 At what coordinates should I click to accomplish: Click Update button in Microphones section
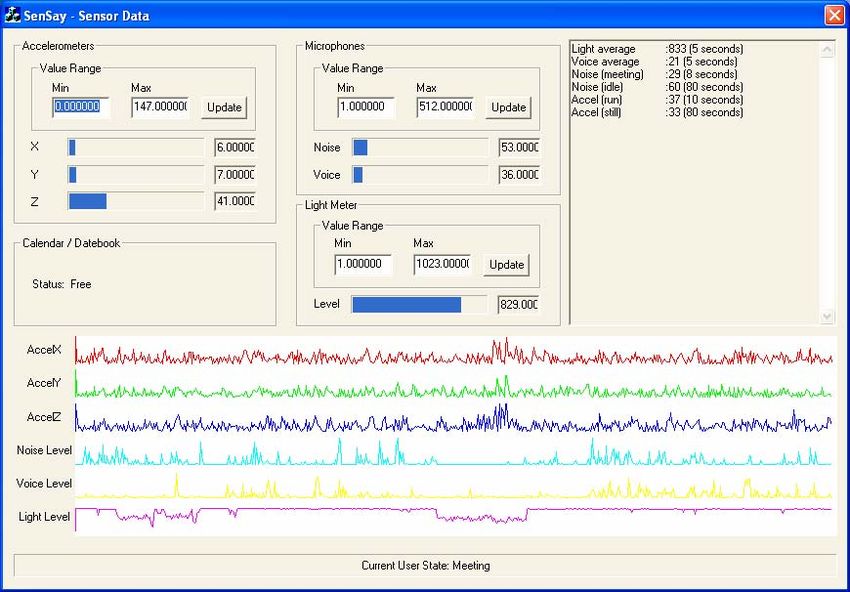tap(508, 107)
